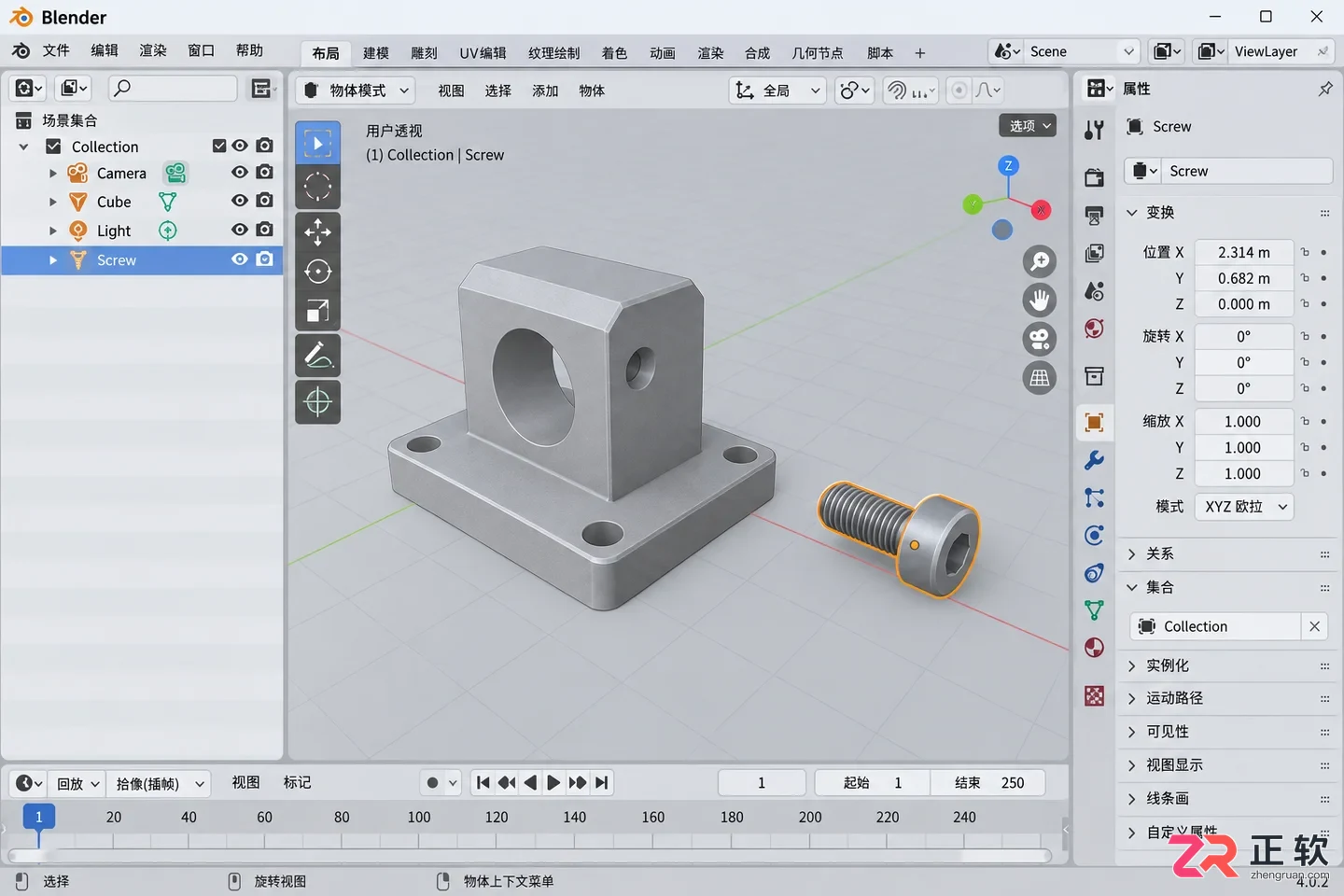Expand the Screw tree item
Viewport: 1344px width, 896px height.
[53, 260]
